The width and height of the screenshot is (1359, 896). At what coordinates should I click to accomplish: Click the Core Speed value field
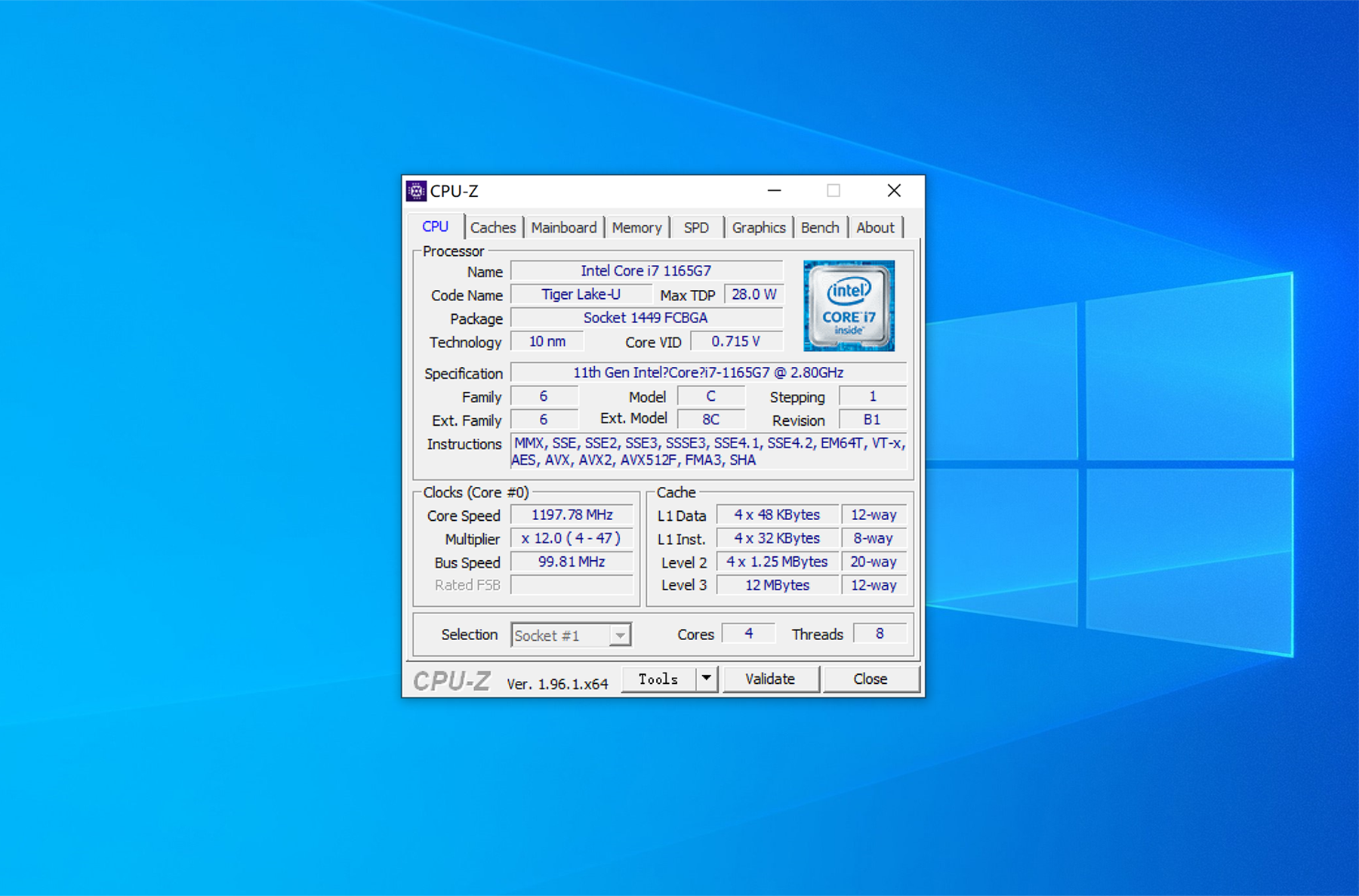(x=572, y=515)
